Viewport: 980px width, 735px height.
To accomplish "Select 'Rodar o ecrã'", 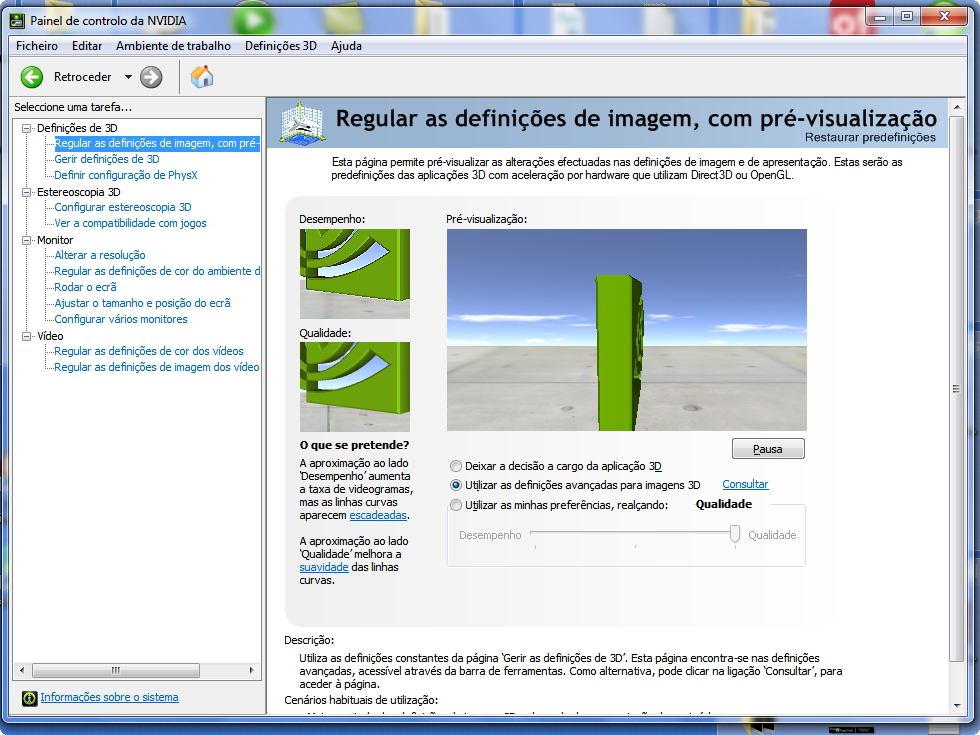I will click(86, 288).
